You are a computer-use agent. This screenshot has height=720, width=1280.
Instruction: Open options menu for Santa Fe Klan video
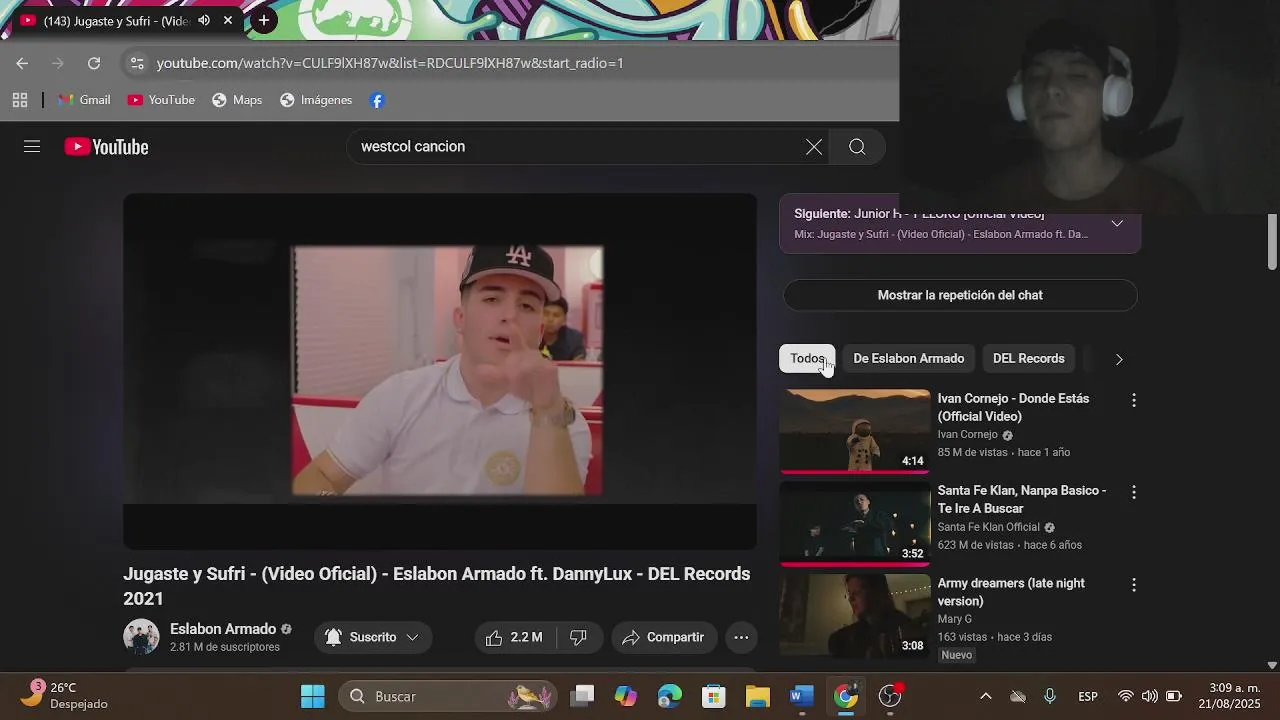pos(1133,492)
